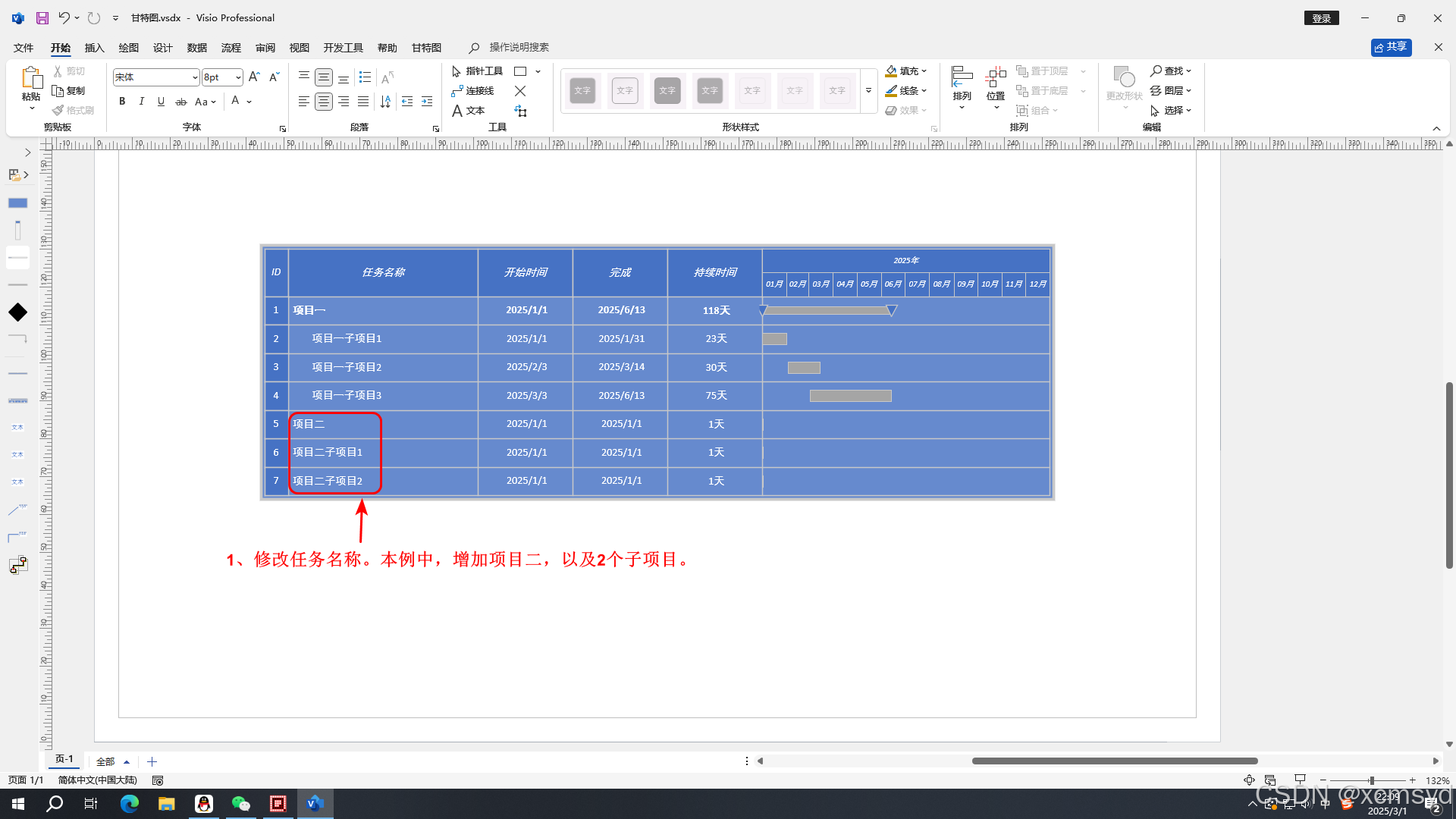
Task: Toggle italic formatting
Action: coord(141,102)
